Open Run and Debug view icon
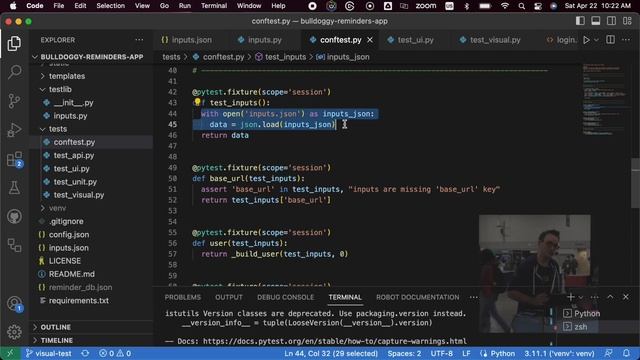The image size is (640, 360). [14, 130]
